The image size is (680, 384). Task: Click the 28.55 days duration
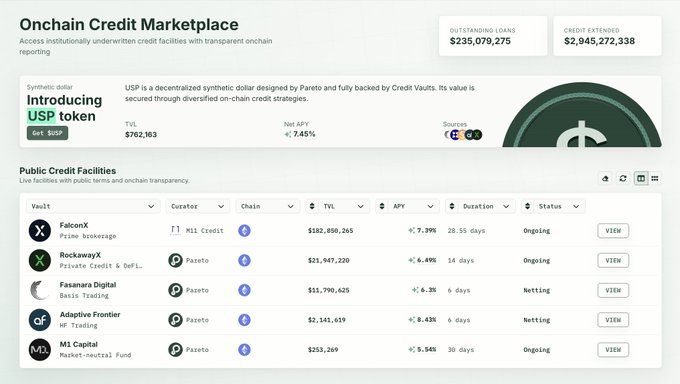(466, 231)
